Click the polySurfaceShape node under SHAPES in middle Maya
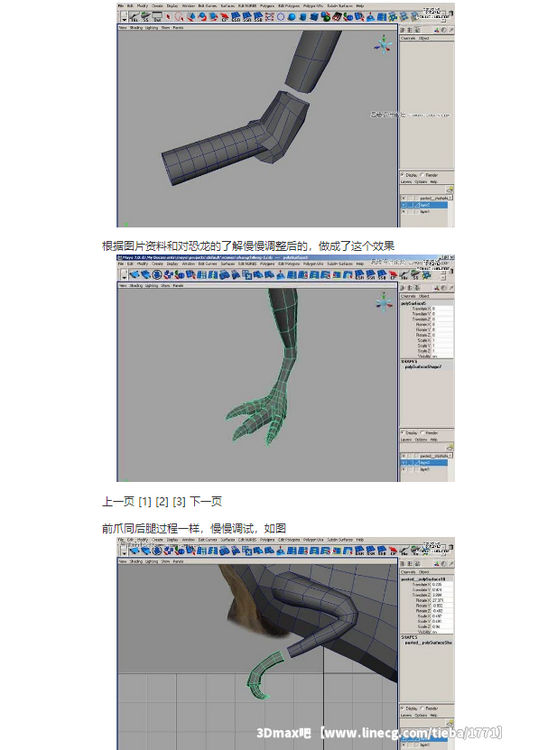This screenshot has width=538, height=750. tap(423, 367)
